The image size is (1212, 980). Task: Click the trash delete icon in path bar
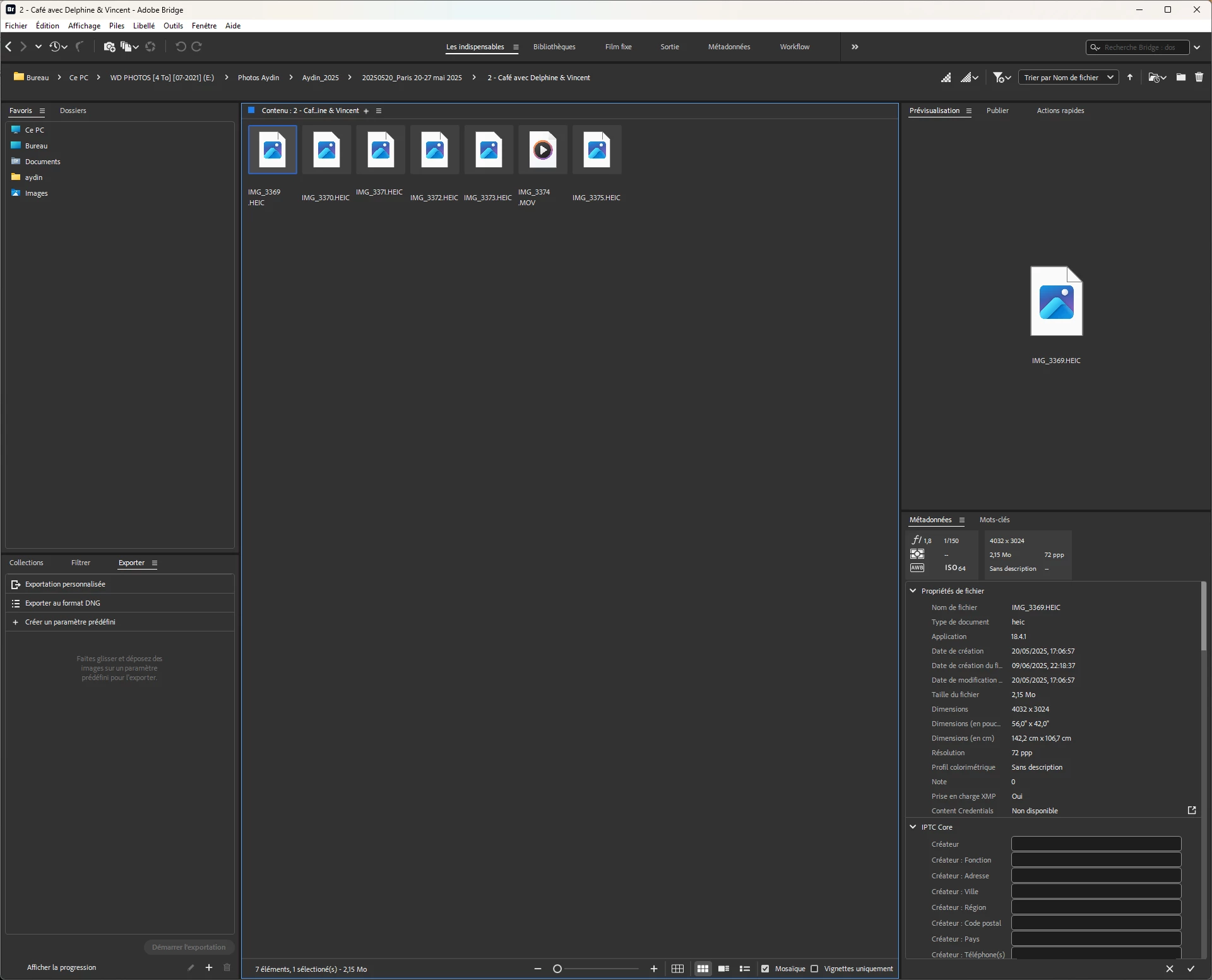[x=1199, y=78]
